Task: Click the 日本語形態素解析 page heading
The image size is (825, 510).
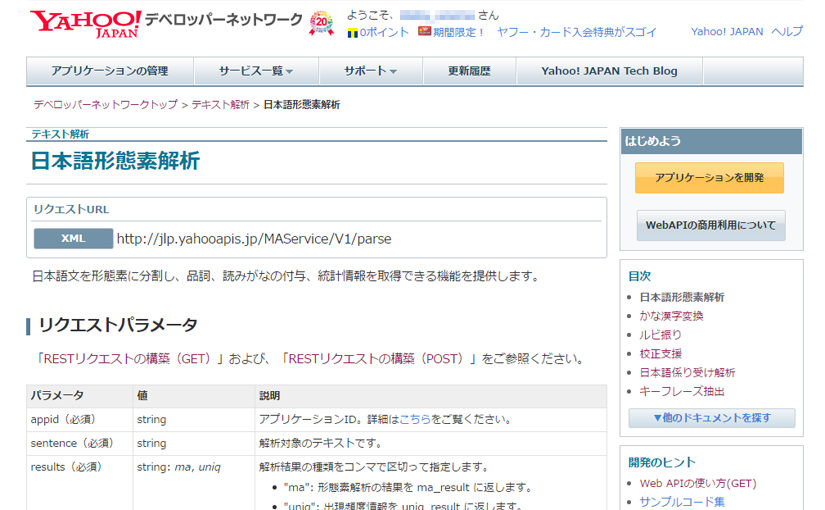Action: coord(115,161)
